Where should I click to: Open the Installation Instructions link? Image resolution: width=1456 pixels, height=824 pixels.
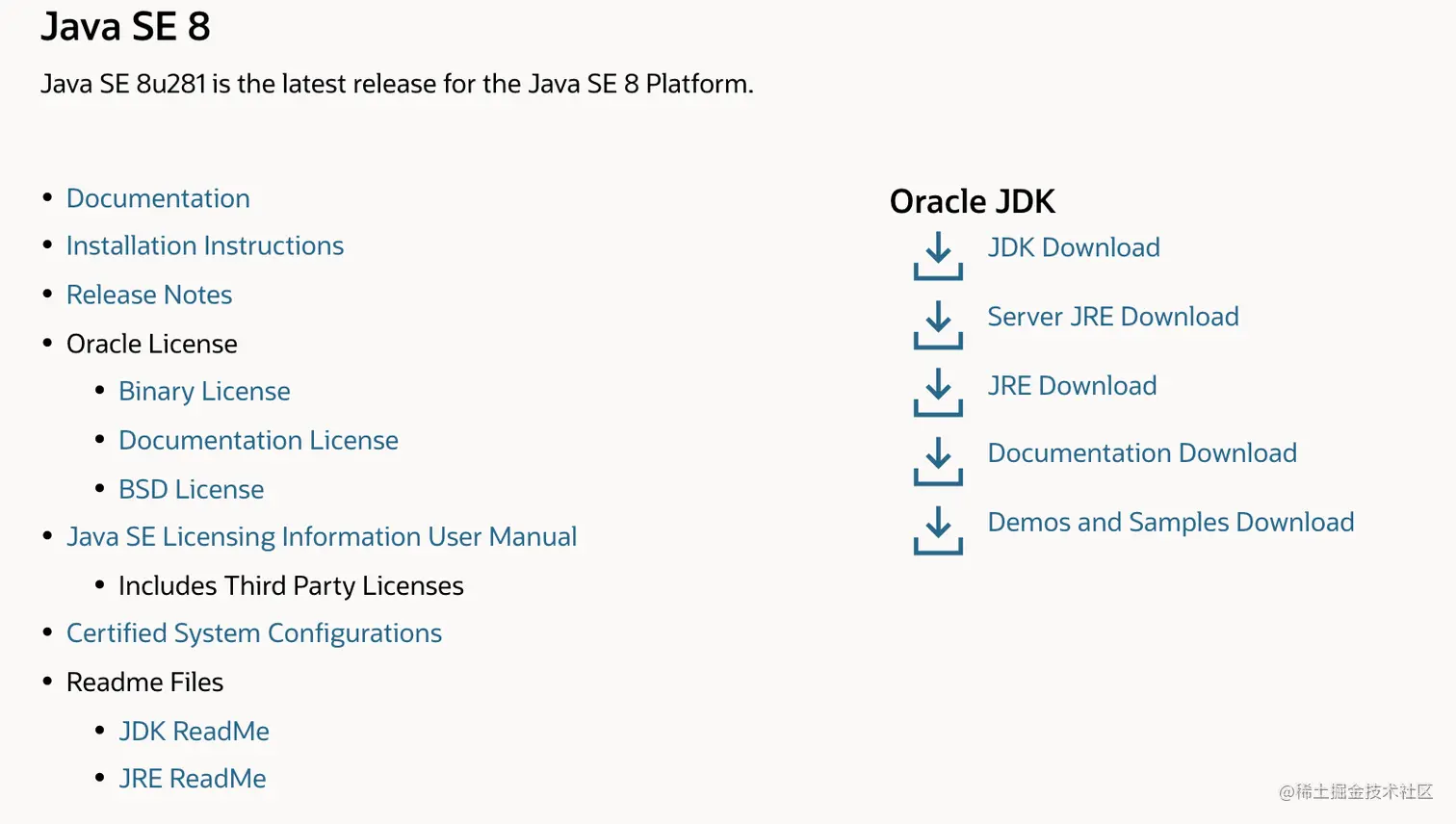pyautogui.click(x=204, y=246)
